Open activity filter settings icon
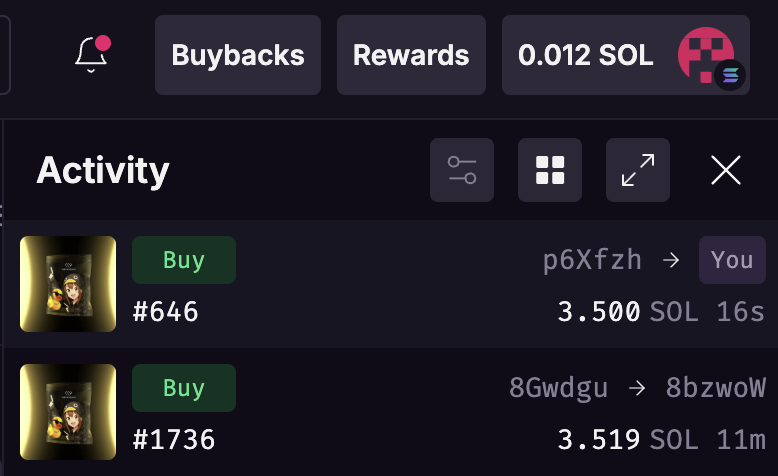 click(462, 170)
